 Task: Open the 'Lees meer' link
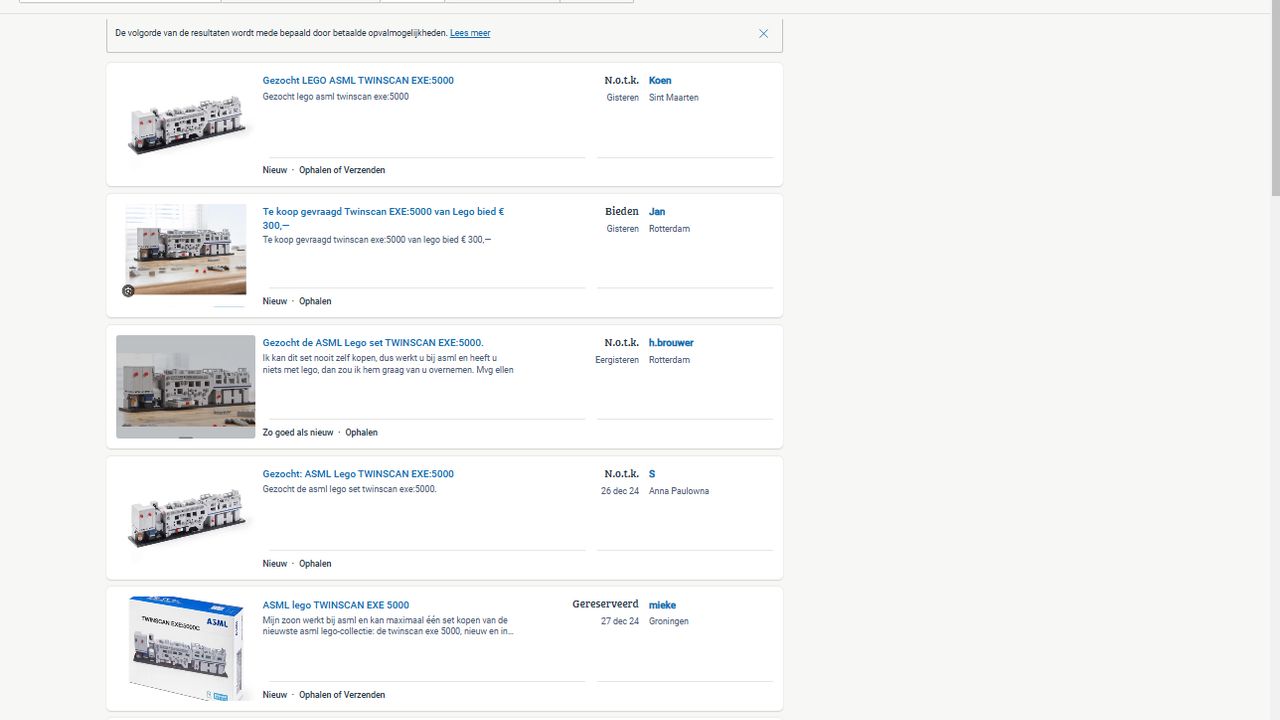470,33
